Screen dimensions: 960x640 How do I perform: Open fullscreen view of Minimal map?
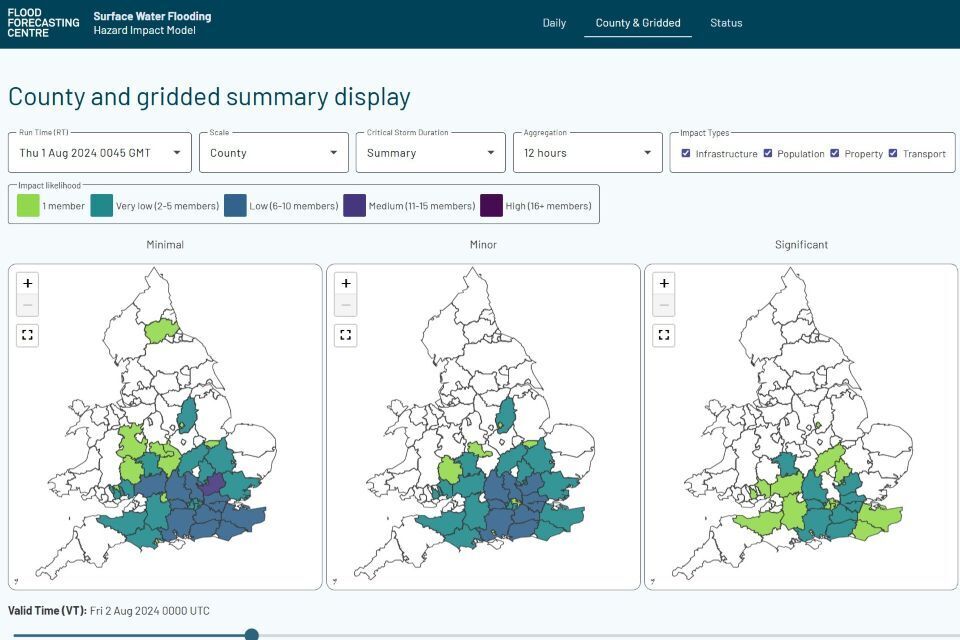tap(28, 335)
